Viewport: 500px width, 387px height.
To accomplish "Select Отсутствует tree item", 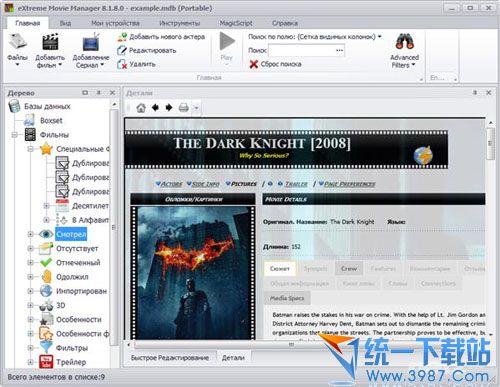I will click(x=69, y=248).
